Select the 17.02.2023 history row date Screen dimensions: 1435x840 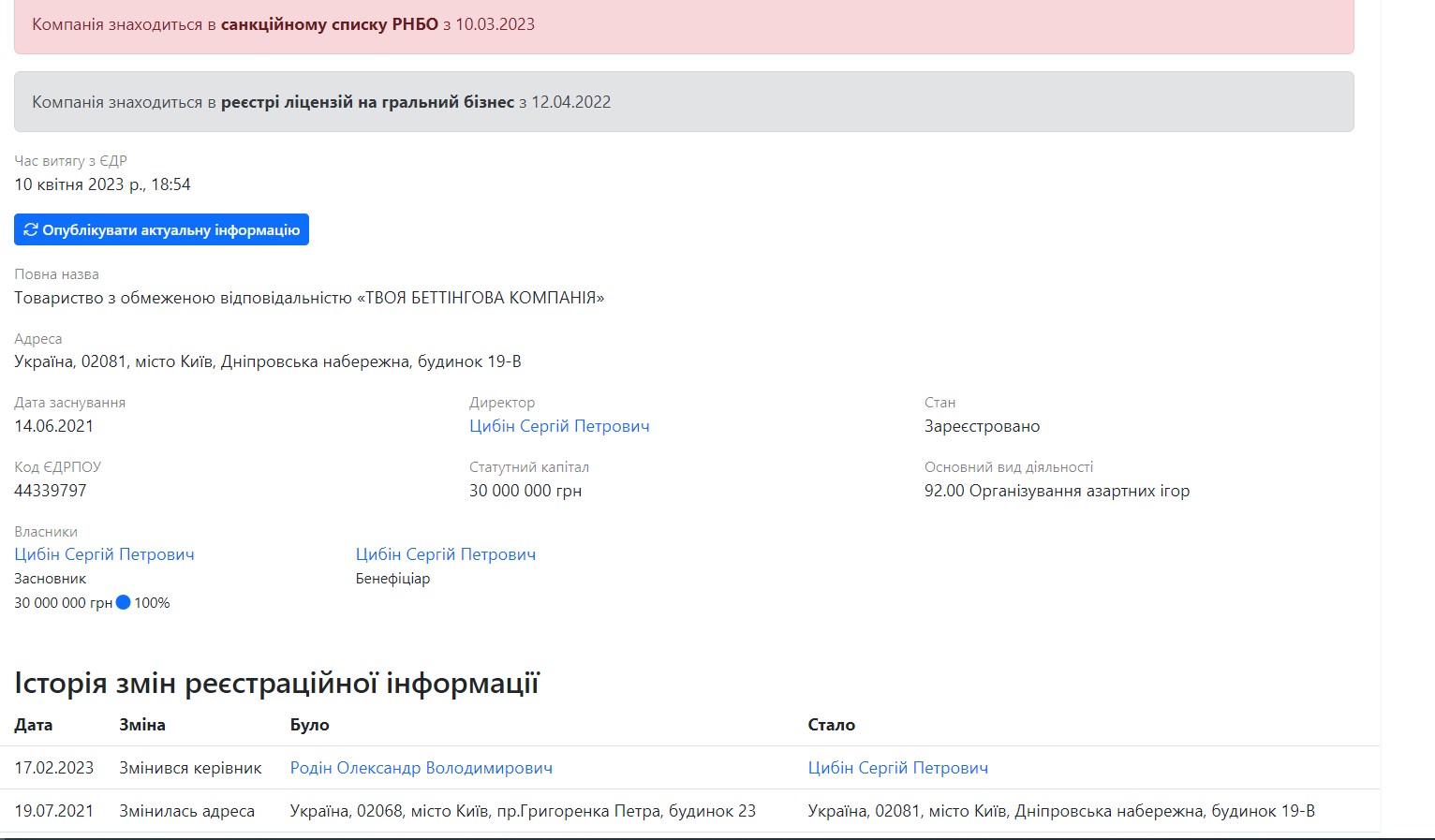tap(53, 768)
